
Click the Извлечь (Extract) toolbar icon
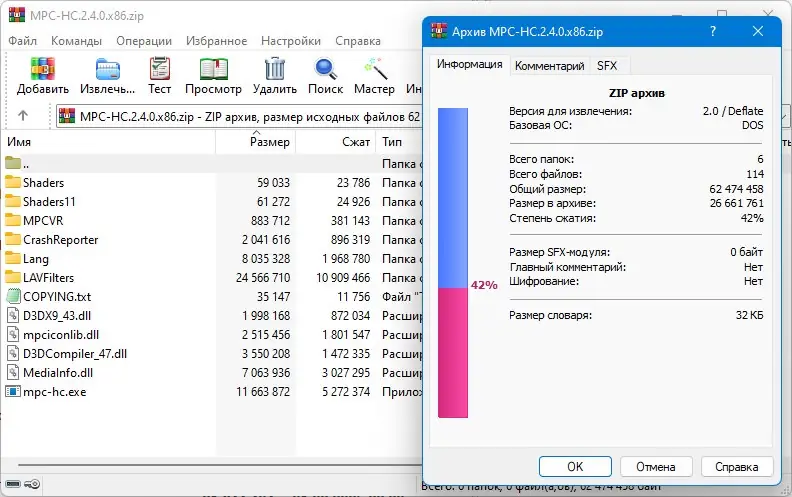108,69
